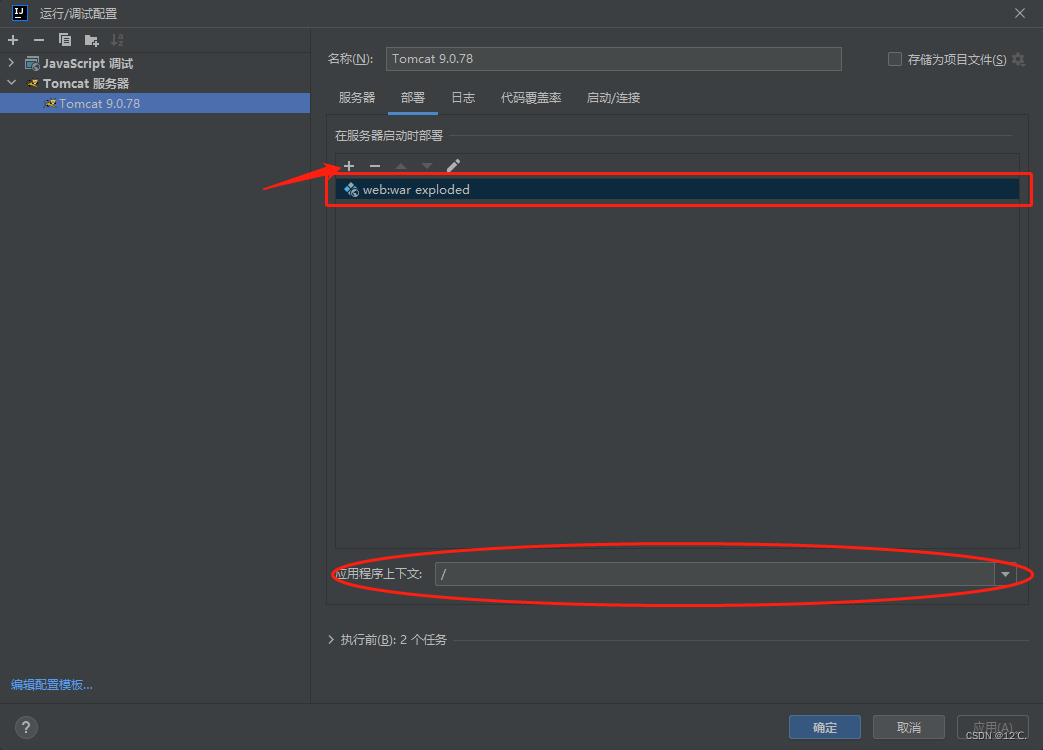The height and width of the screenshot is (750, 1043).
Task: Add a new run configuration with plus icon
Action: pyautogui.click(x=13, y=40)
